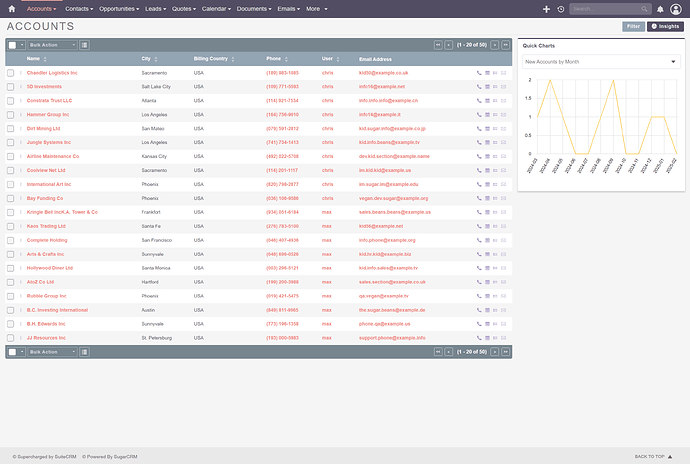This screenshot has width=690, height=464.
Task: Log a call for Chandler Logistics Inc
Action: (x=479, y=73)
